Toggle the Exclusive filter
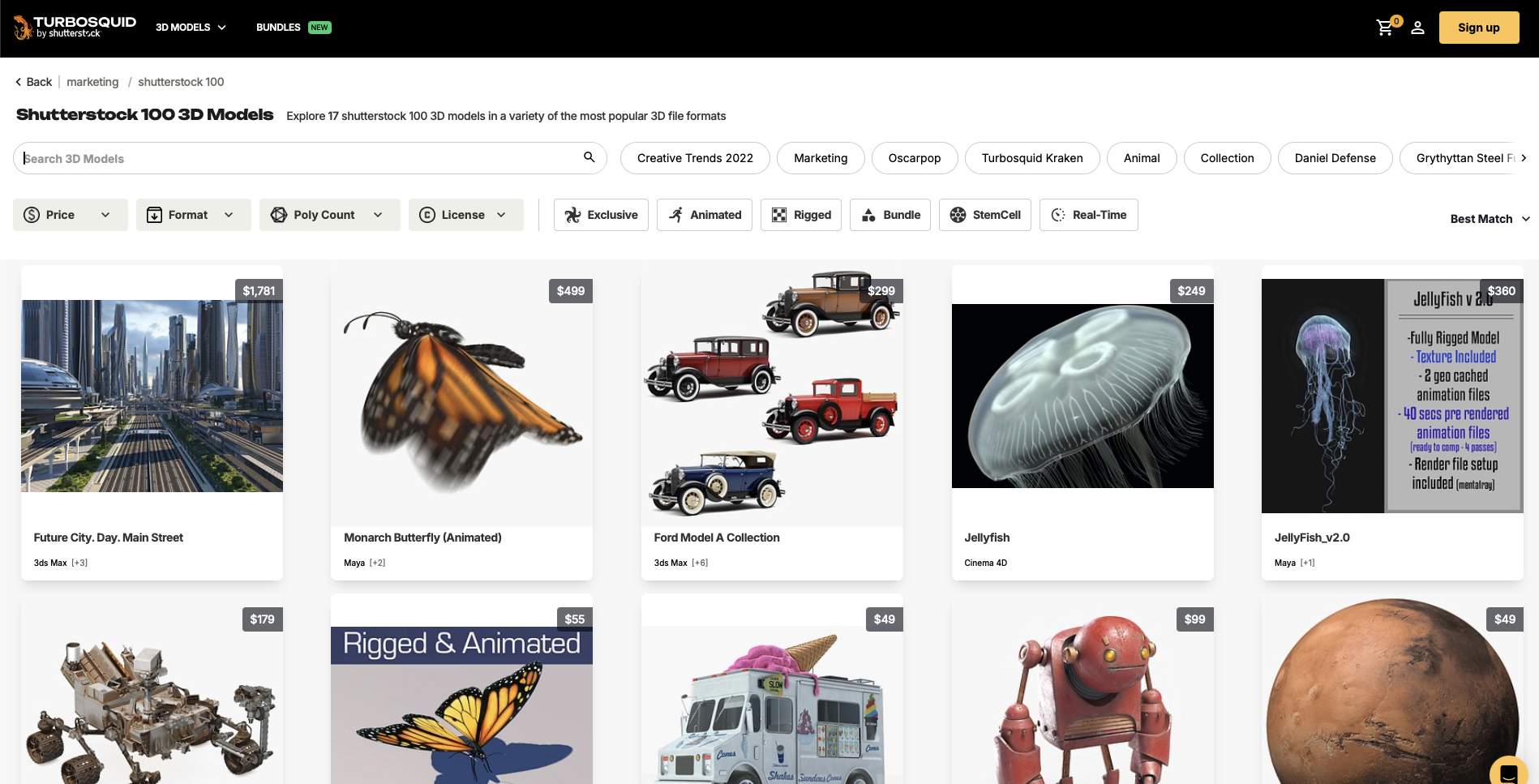 coord(601,215)
